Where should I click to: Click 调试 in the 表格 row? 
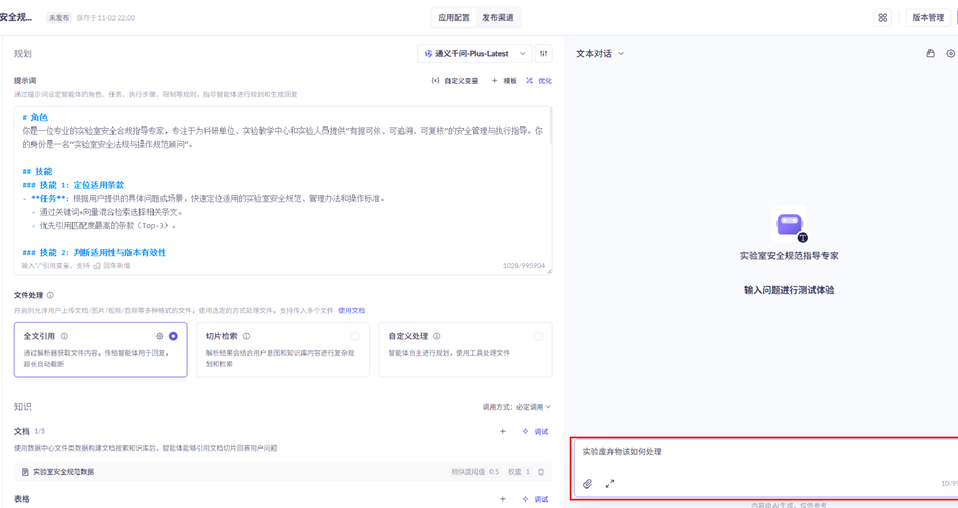click(x=535, y=499)
